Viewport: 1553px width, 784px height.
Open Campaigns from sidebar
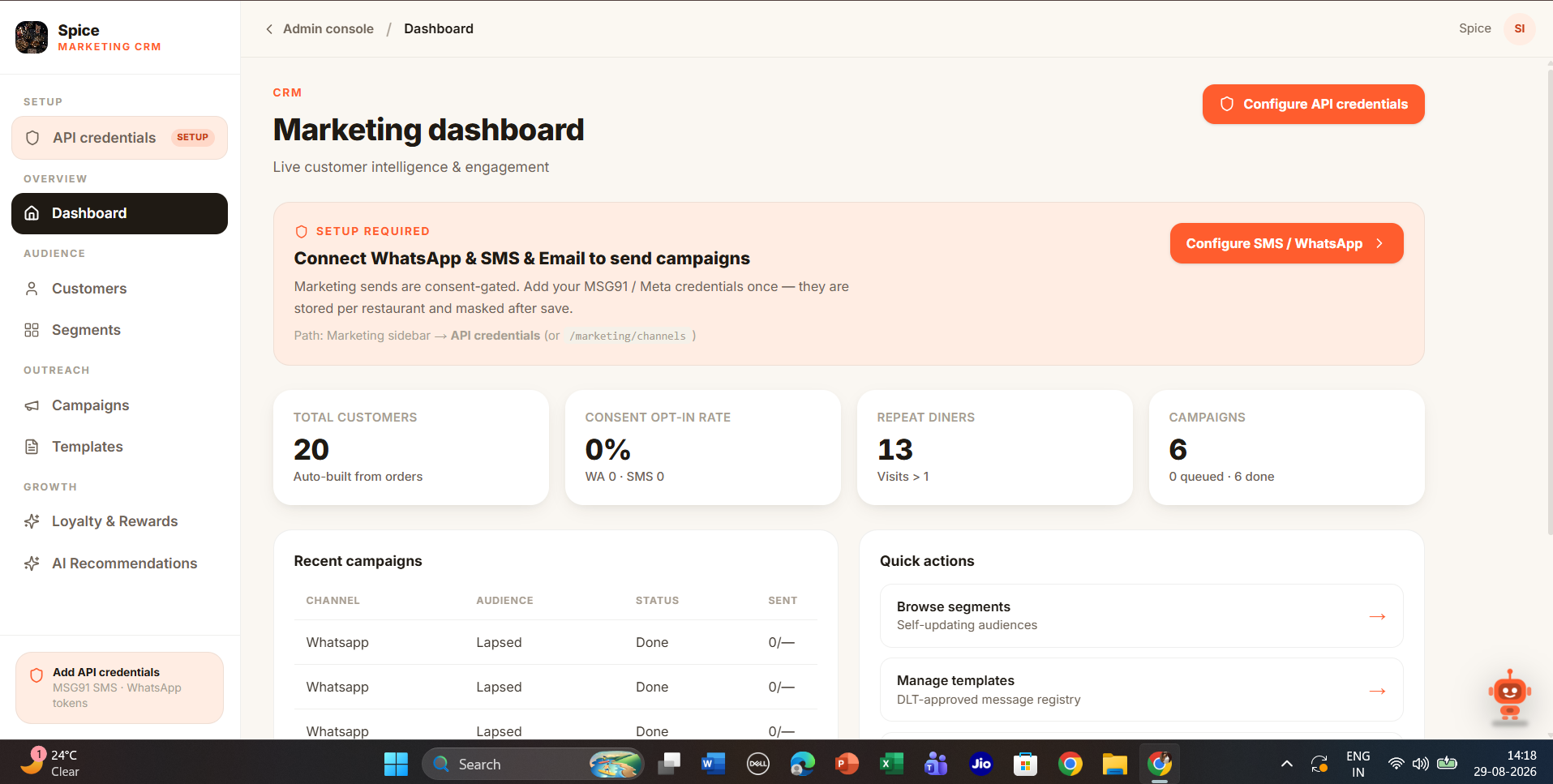click(x=119, y=405)
